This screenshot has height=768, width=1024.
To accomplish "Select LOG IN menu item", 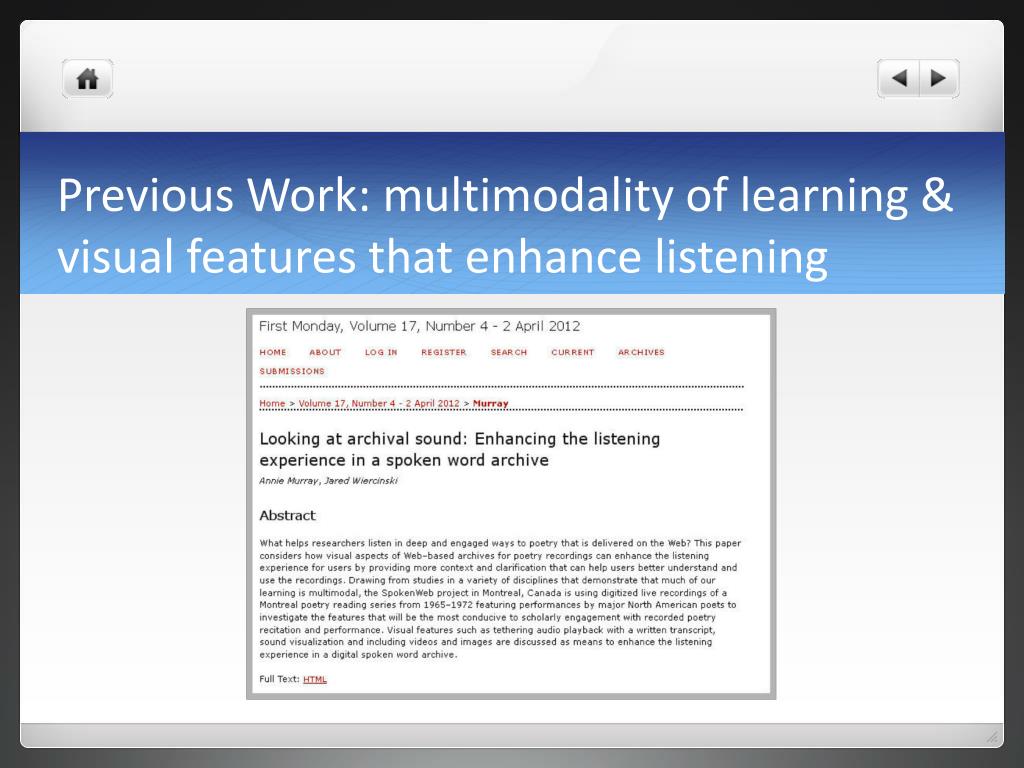I will [x=381, y=352].
